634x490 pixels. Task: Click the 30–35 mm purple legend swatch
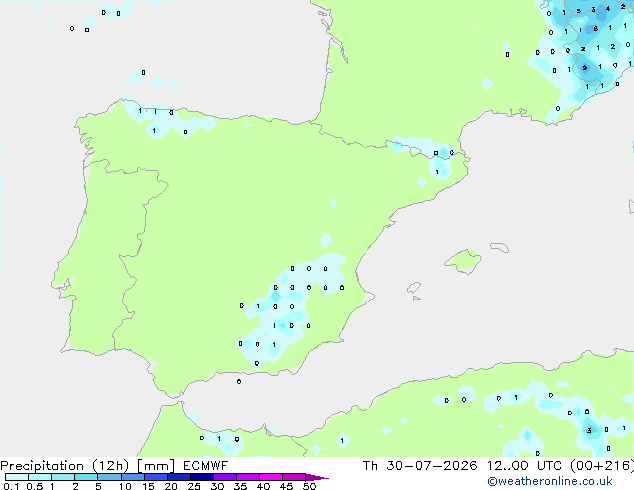225,477
